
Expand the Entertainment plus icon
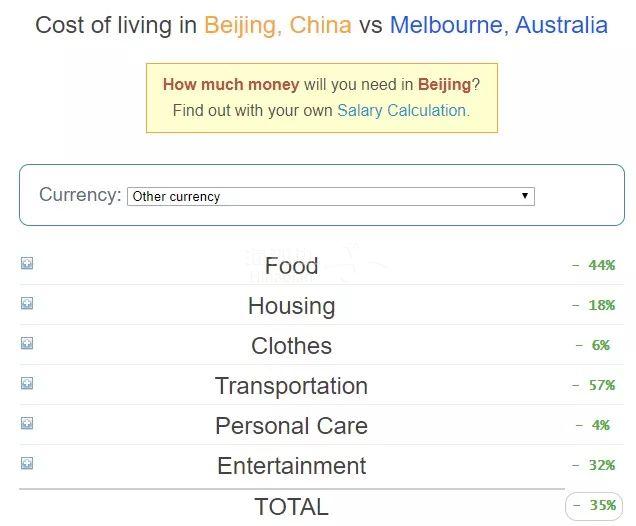(27, 463)
